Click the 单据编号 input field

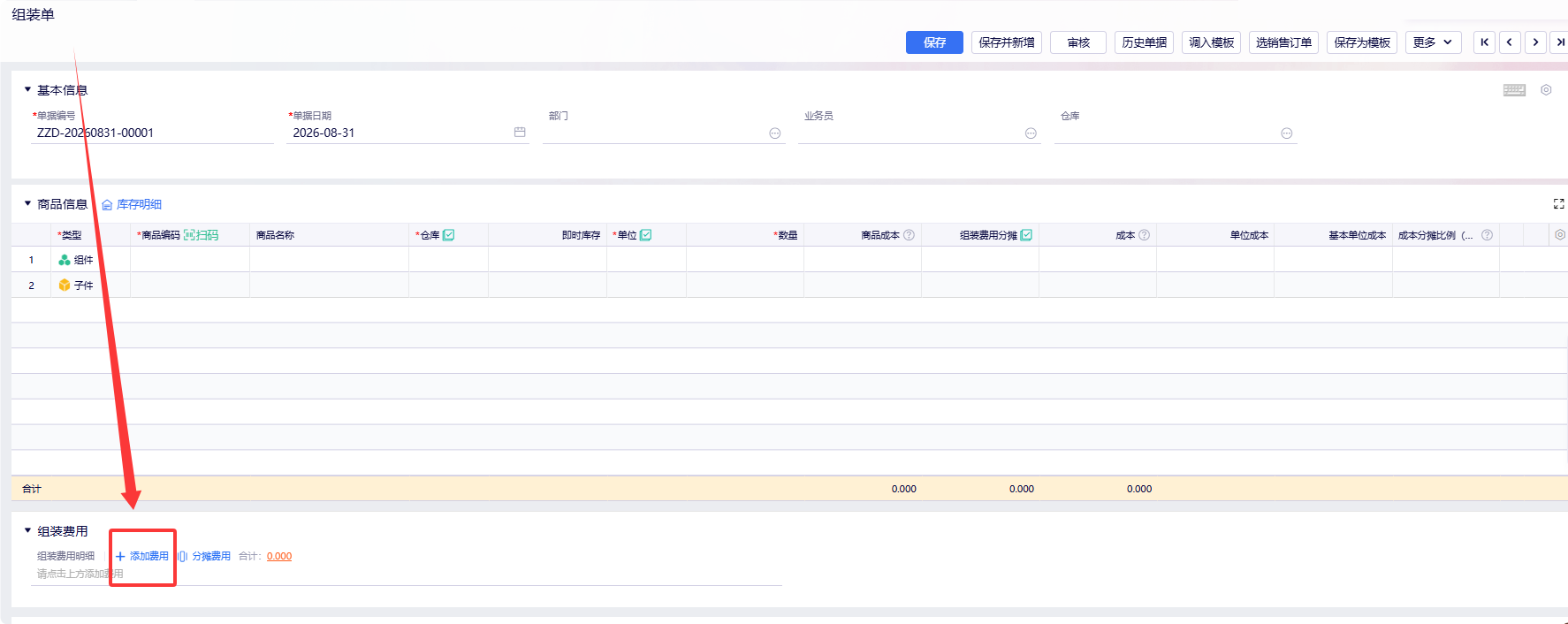(x=152, y=133)
